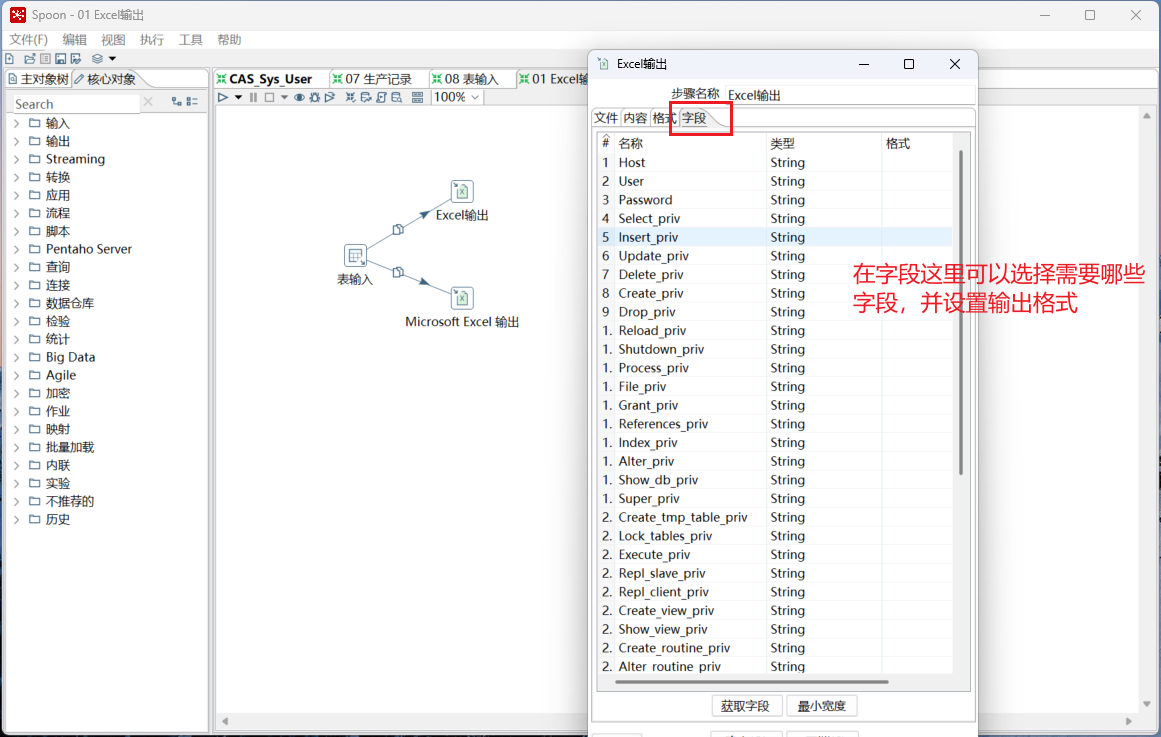
Task: Click the Pause transformation icon
Action: pyautogui.click(x=254, y=97)
